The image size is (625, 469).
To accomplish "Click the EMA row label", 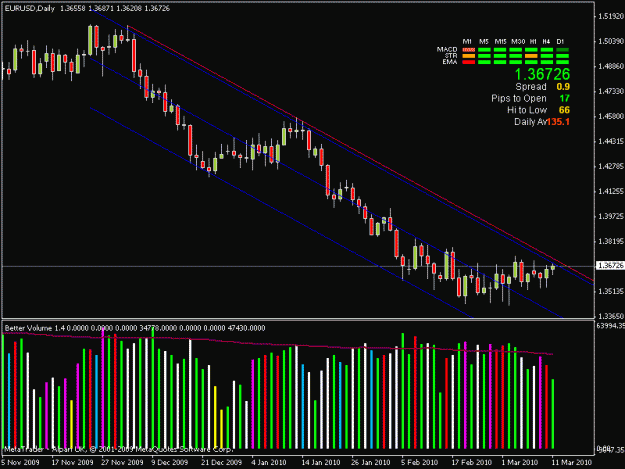I will click(x=450, y=62).
